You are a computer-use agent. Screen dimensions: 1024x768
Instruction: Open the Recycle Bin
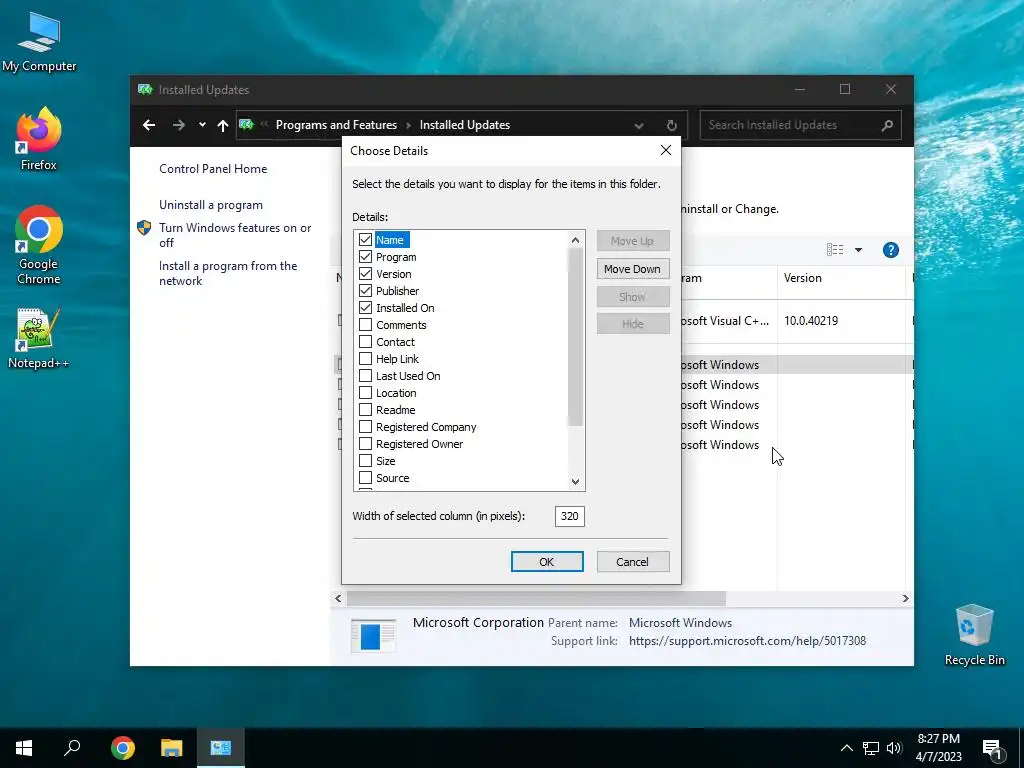(974, 634)
